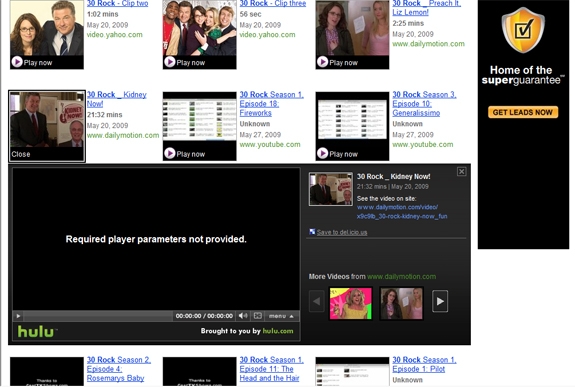Image resolution: width=575 pixels, height=387 pixels.
Task: Open Season 2 Episode 4: Rosemarys Baby link
Action: 119,369
